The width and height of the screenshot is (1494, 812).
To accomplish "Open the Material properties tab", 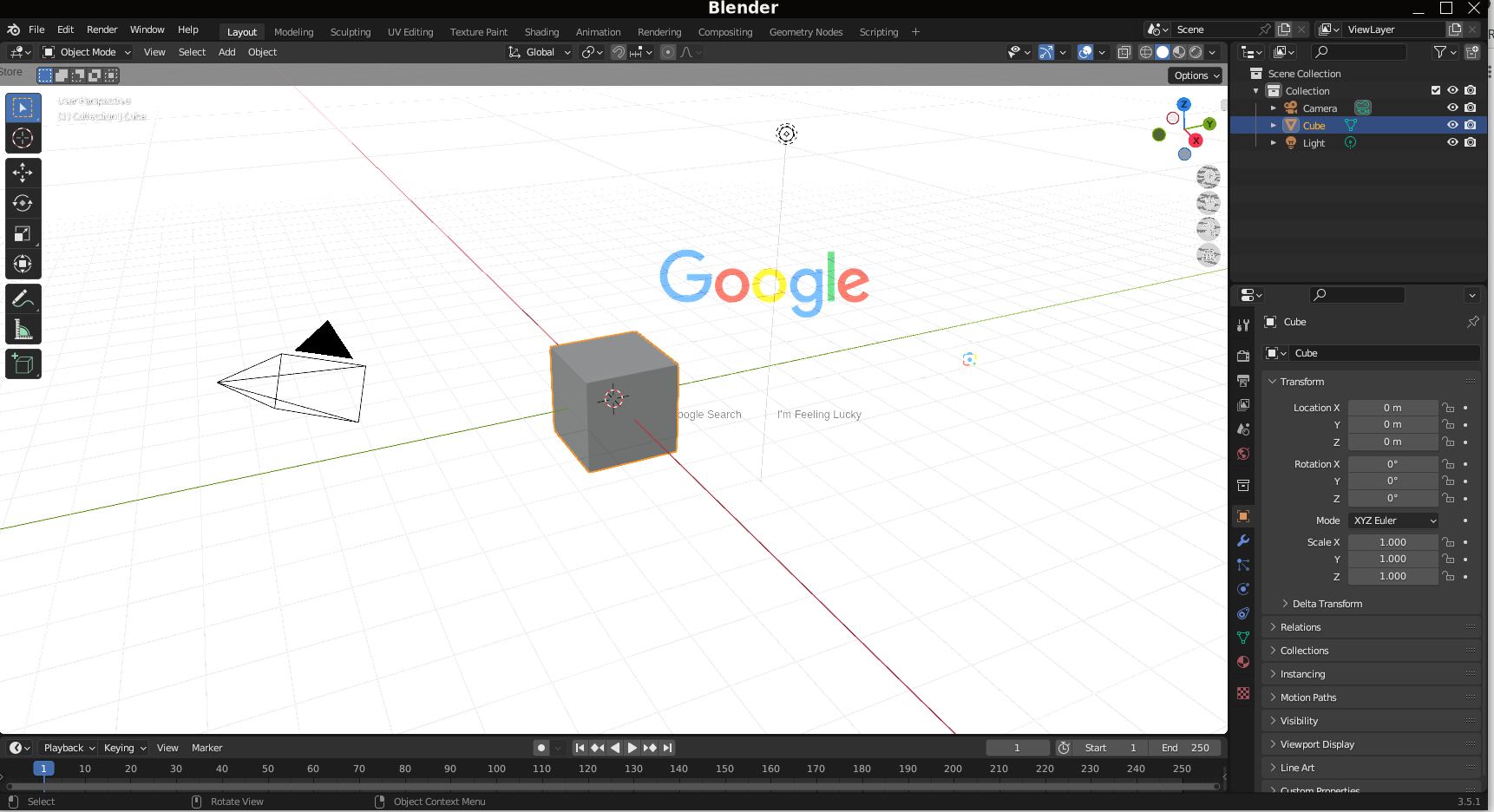I will [1243, 662].
